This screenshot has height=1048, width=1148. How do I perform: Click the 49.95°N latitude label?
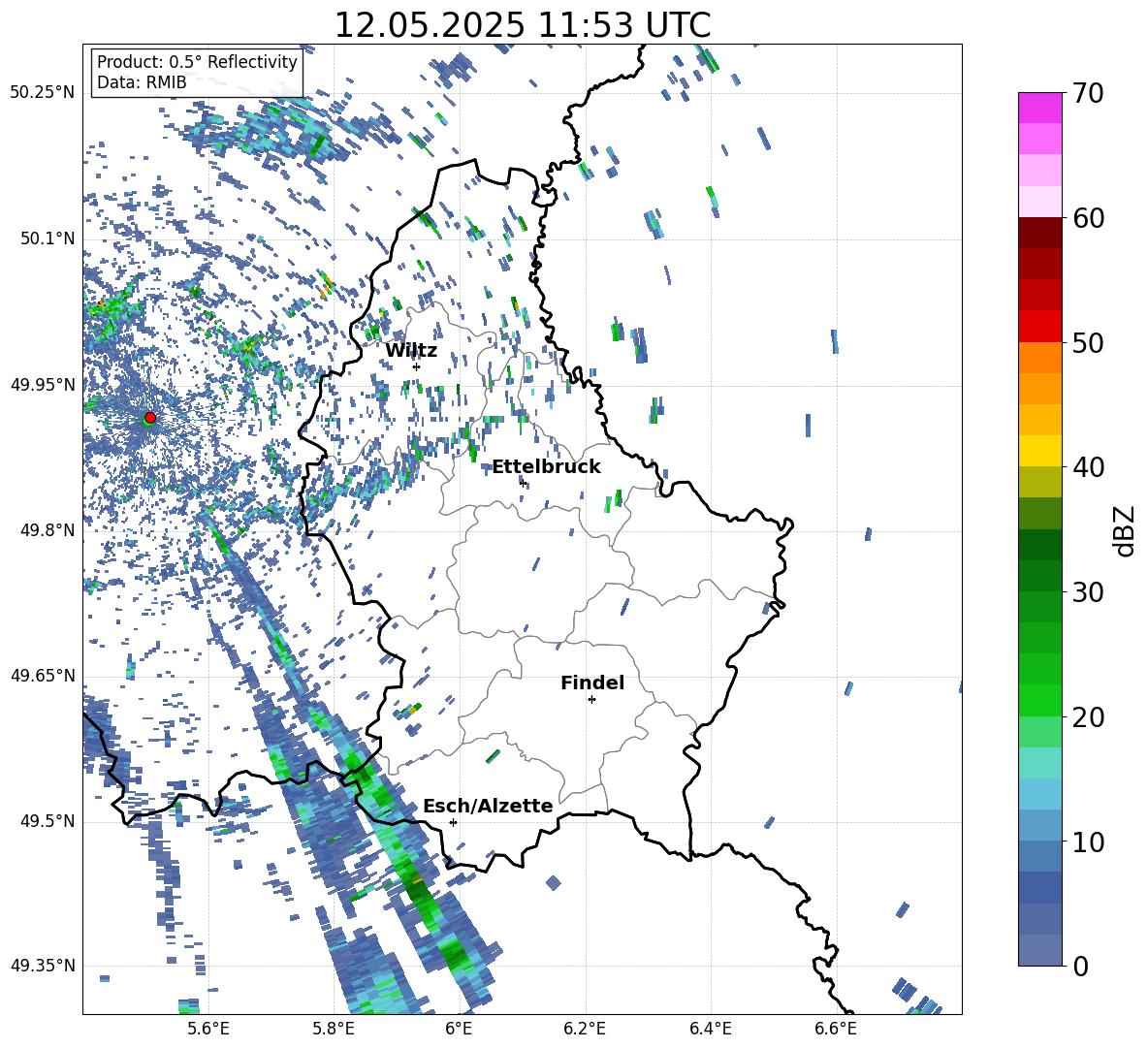[43, 385]
